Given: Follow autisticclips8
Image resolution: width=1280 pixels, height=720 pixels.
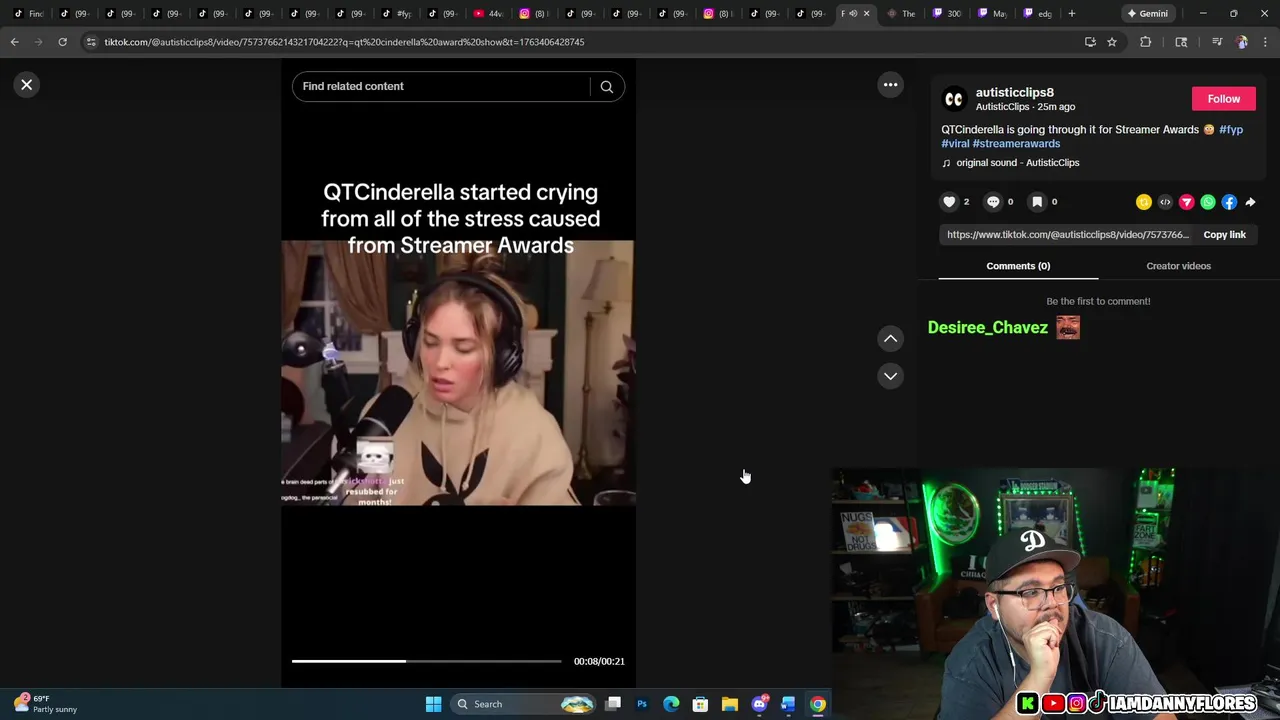Looking at the screenshot, I should click(x=1223, y=99).
